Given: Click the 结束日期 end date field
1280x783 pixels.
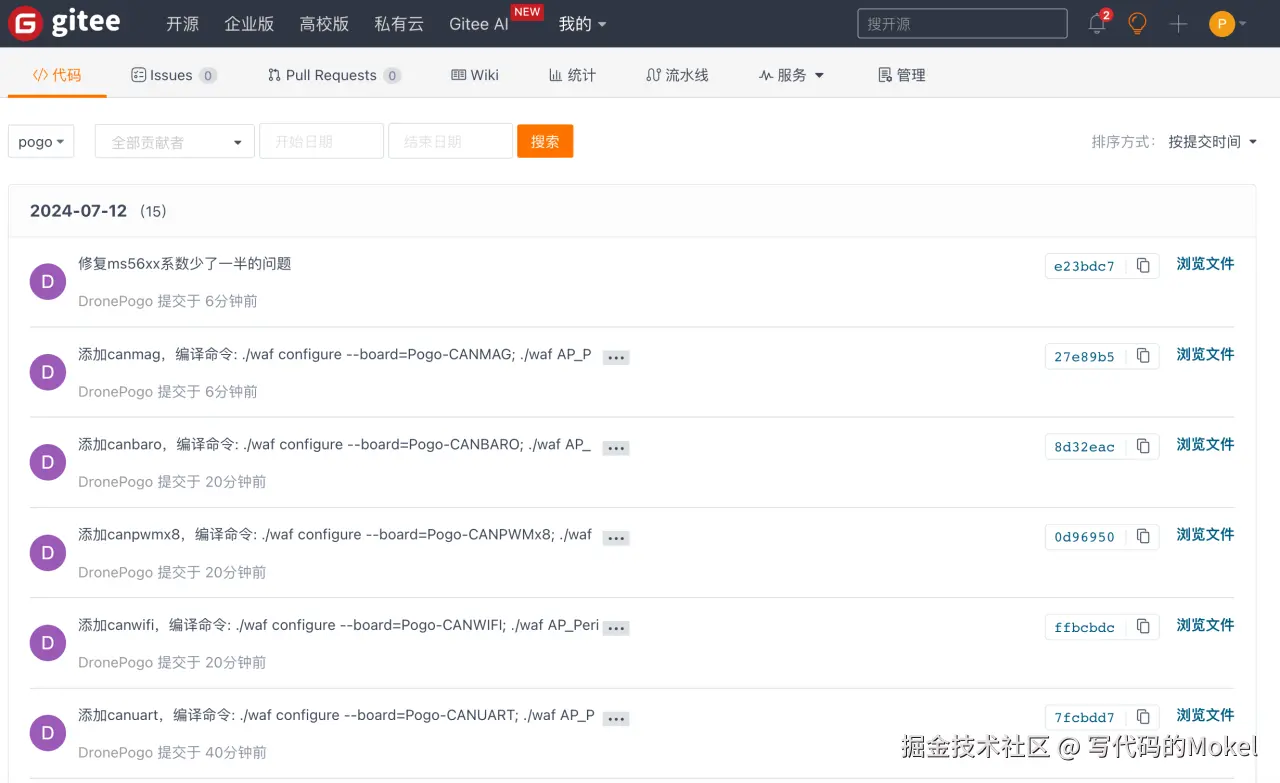Looking at the screenshot, I should (451, 141).
